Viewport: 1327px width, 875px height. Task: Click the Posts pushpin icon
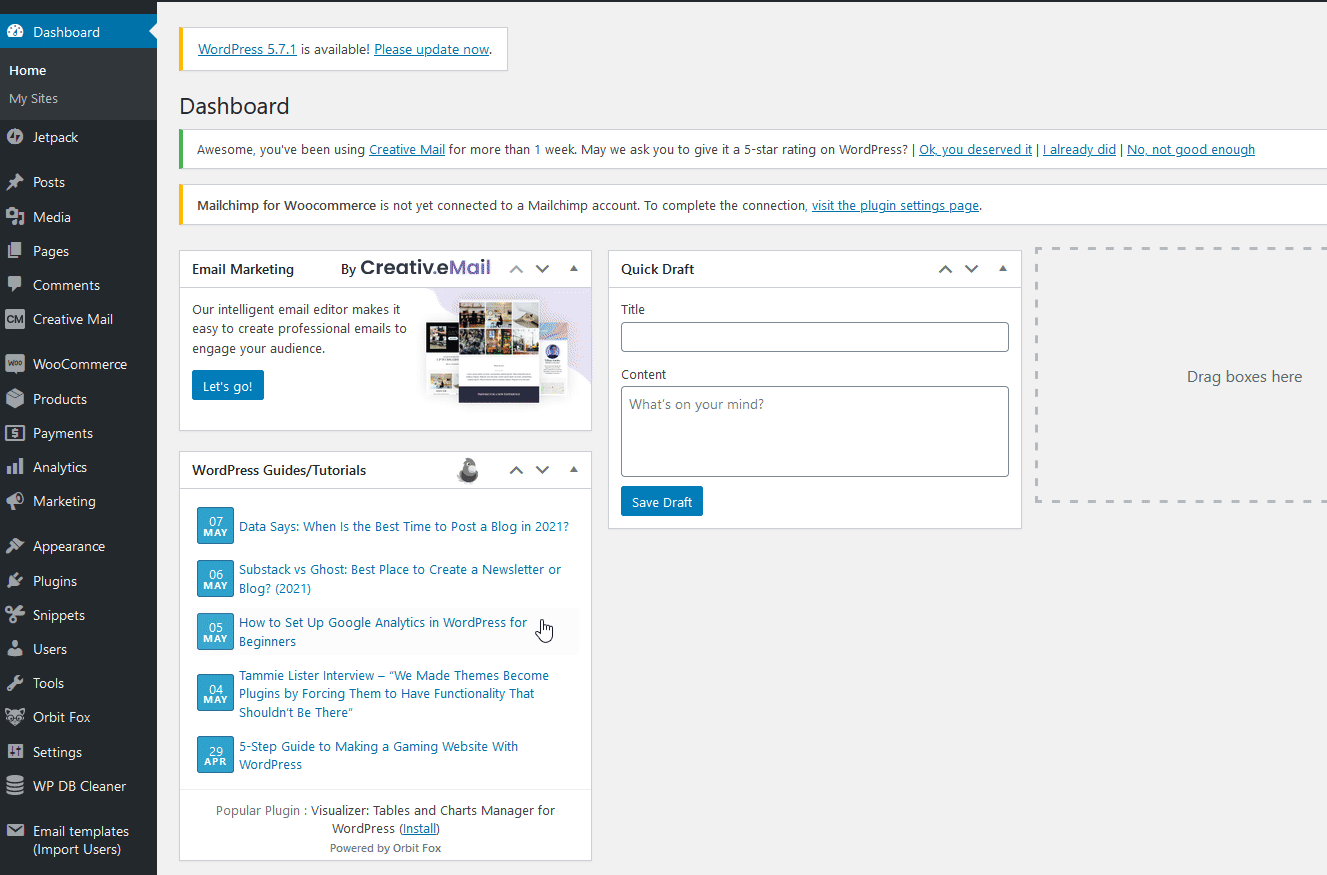coord(15,182)
